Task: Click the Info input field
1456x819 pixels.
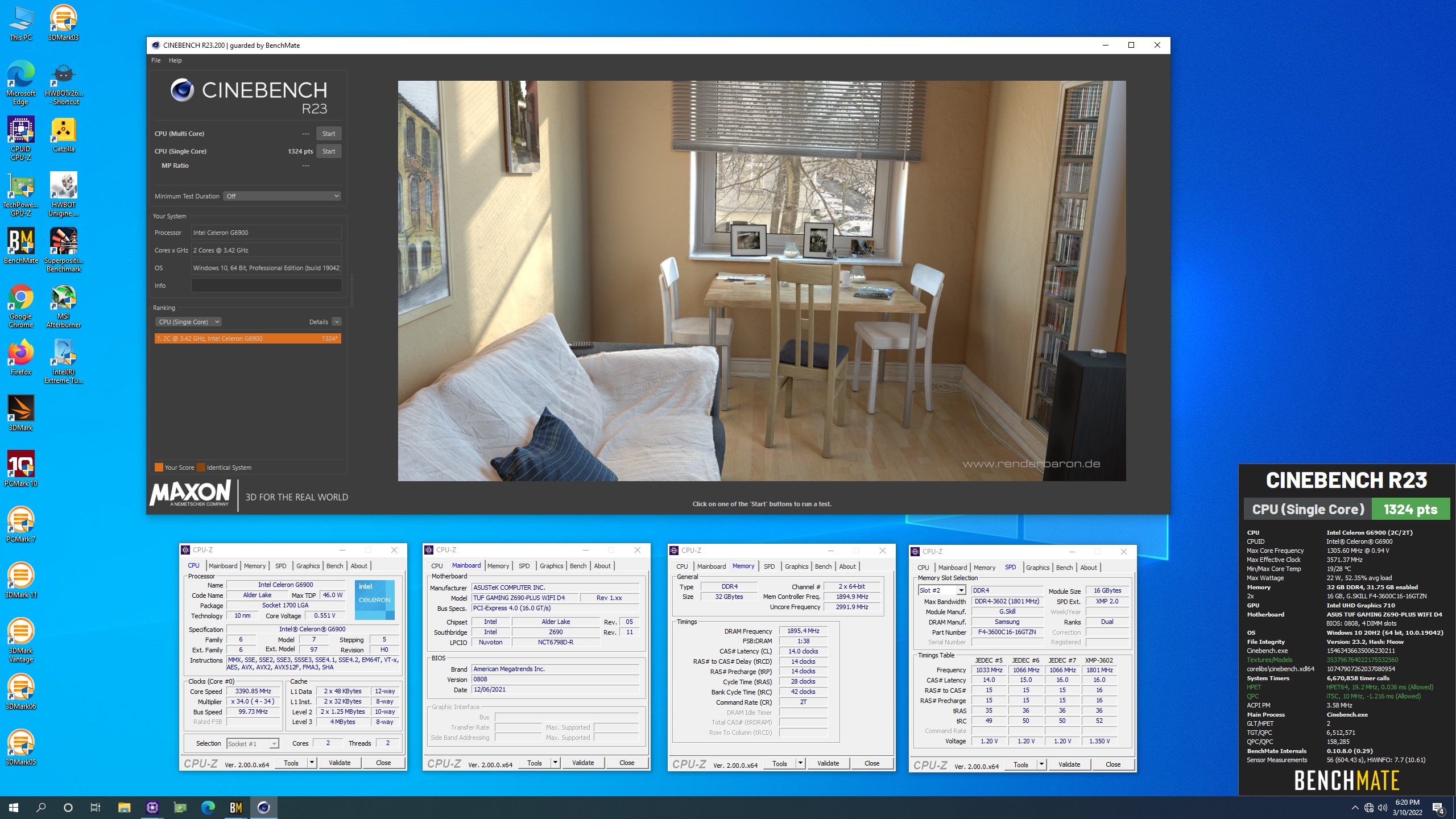Action: [266, 286]
